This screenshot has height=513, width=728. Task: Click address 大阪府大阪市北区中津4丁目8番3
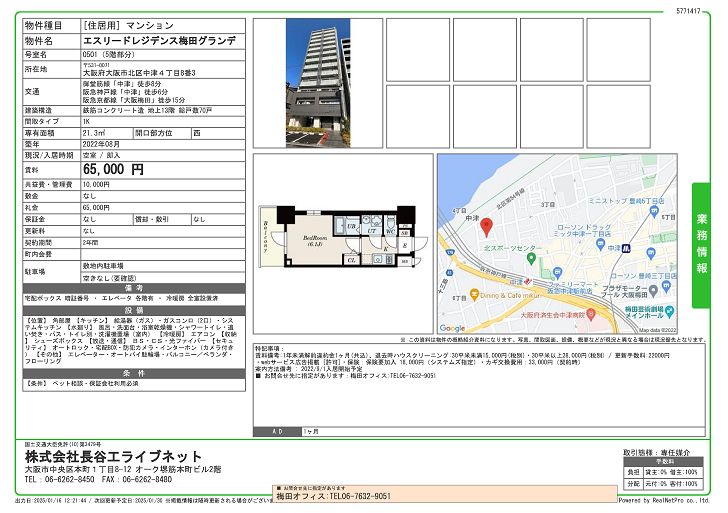(x=139, y=73)
